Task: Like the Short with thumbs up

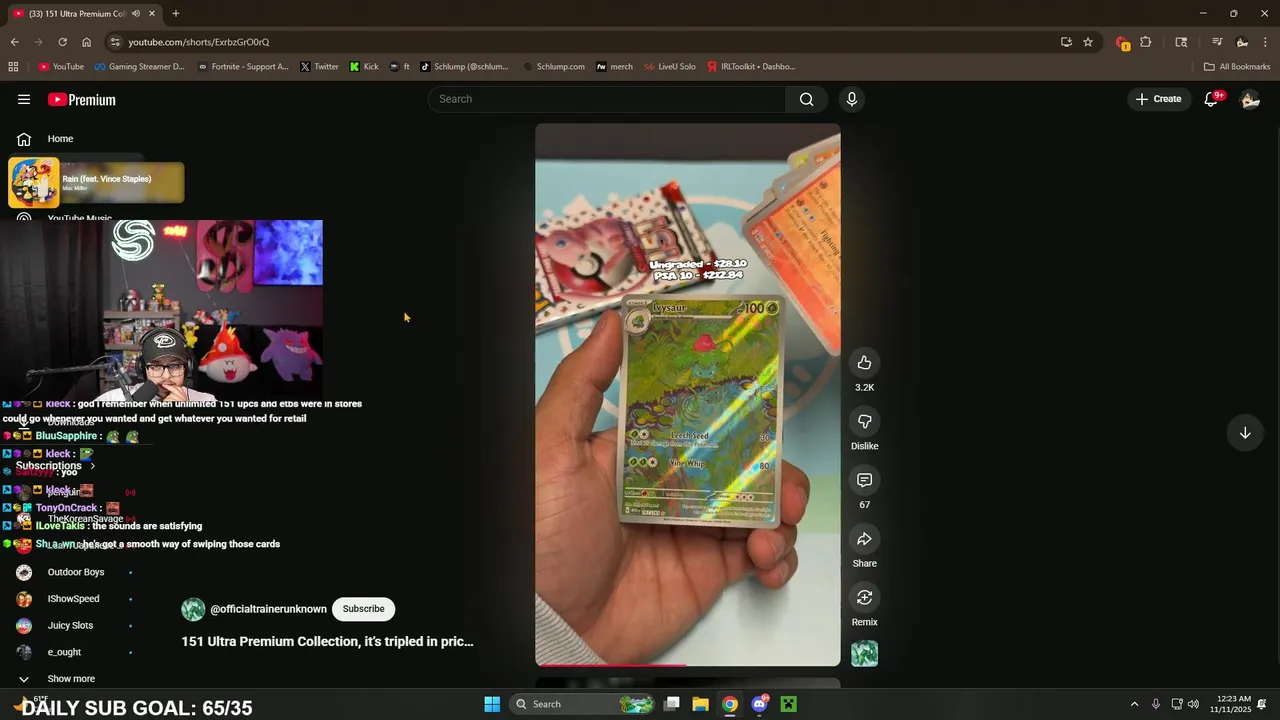Action: (864, 363)
